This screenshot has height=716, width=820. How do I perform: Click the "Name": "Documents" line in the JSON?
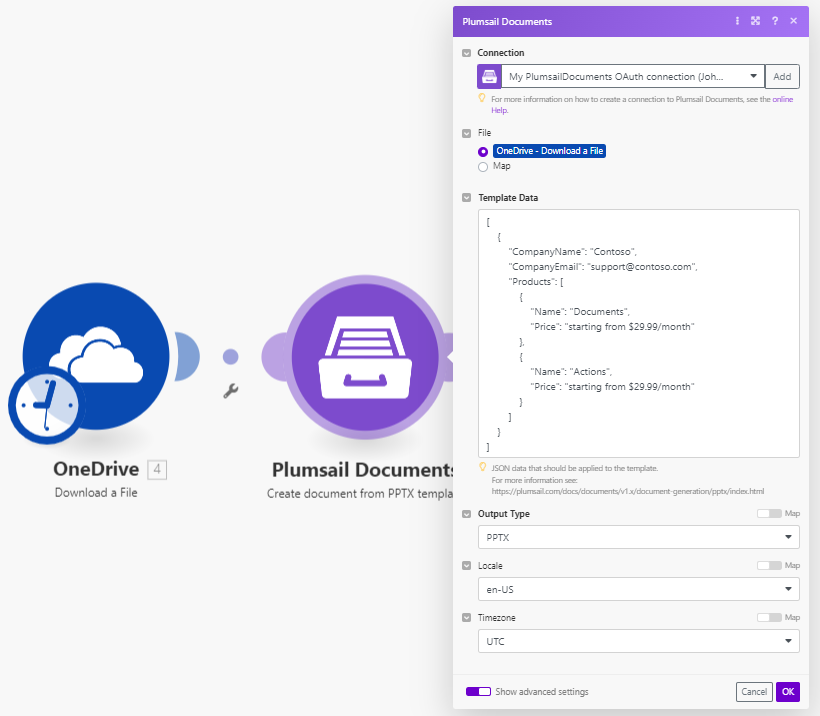[579, 312]
